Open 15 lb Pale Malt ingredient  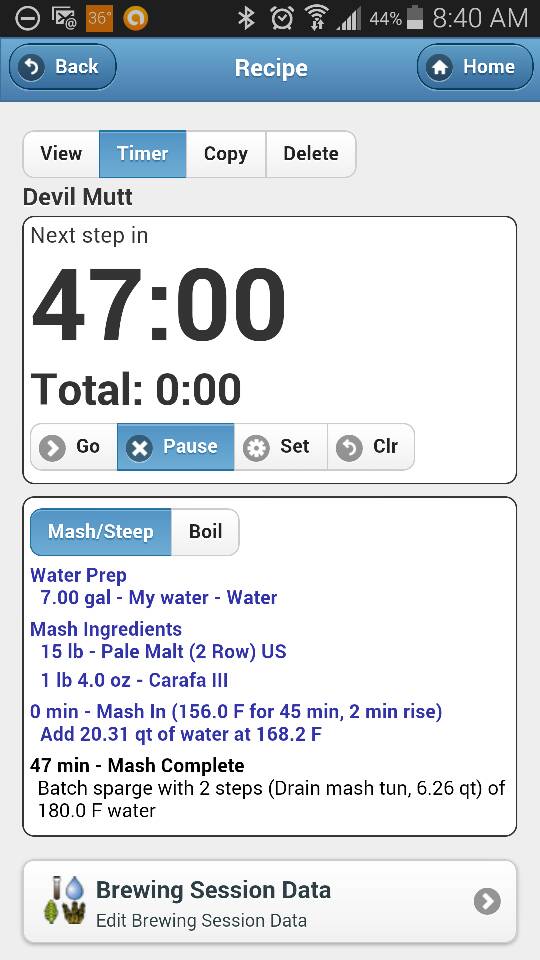point(163,651)
